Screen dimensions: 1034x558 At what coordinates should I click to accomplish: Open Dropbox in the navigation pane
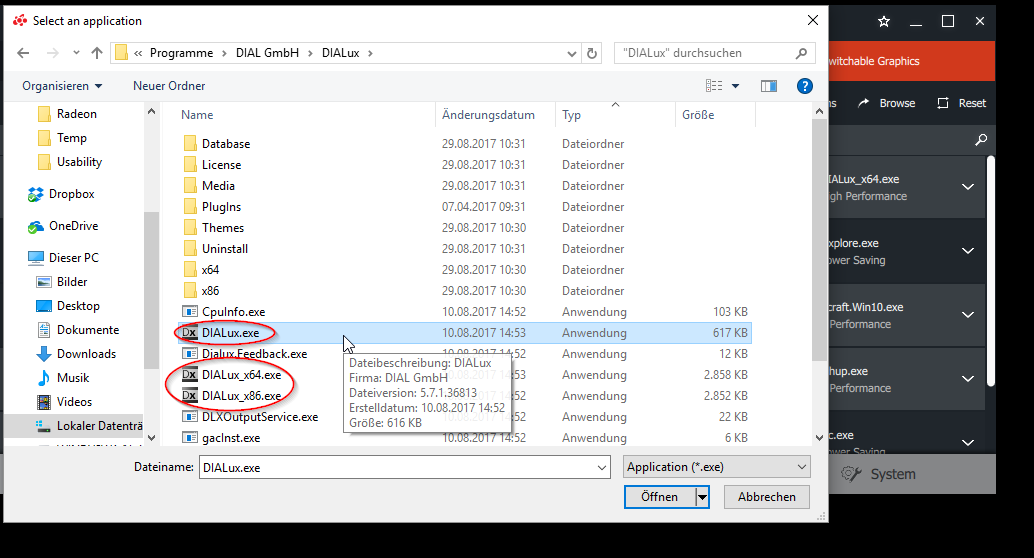(x=61, y=194)
